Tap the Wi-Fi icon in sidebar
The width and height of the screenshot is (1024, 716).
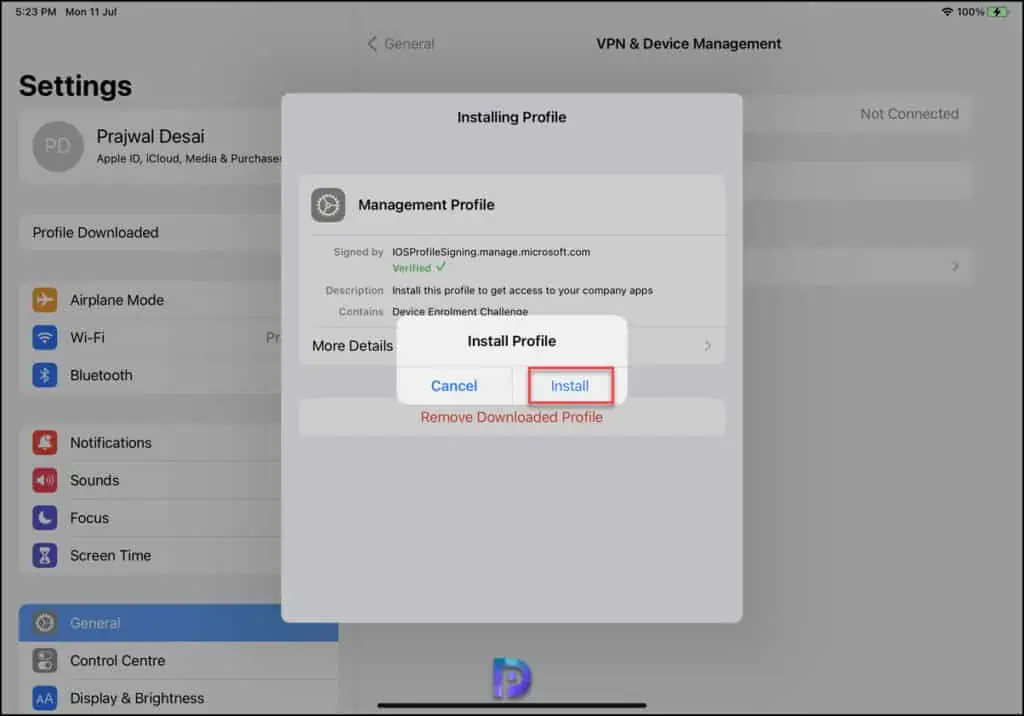(44, 337)
